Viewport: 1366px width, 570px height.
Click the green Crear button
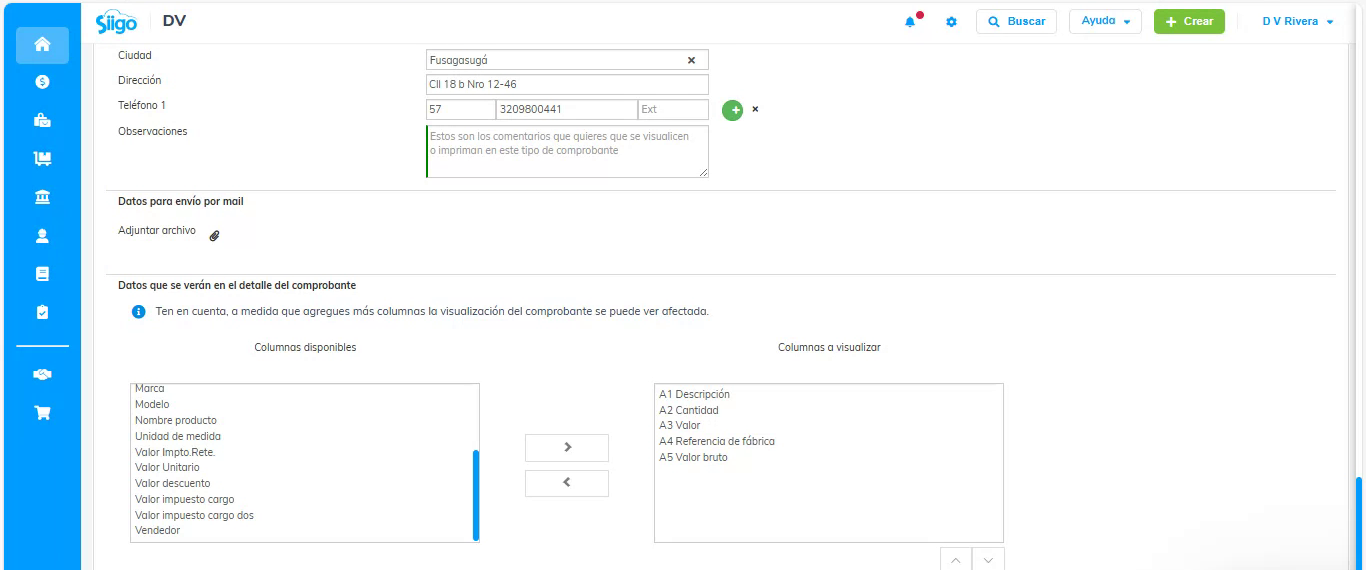pyautogui.click(x=1189, y=21)
